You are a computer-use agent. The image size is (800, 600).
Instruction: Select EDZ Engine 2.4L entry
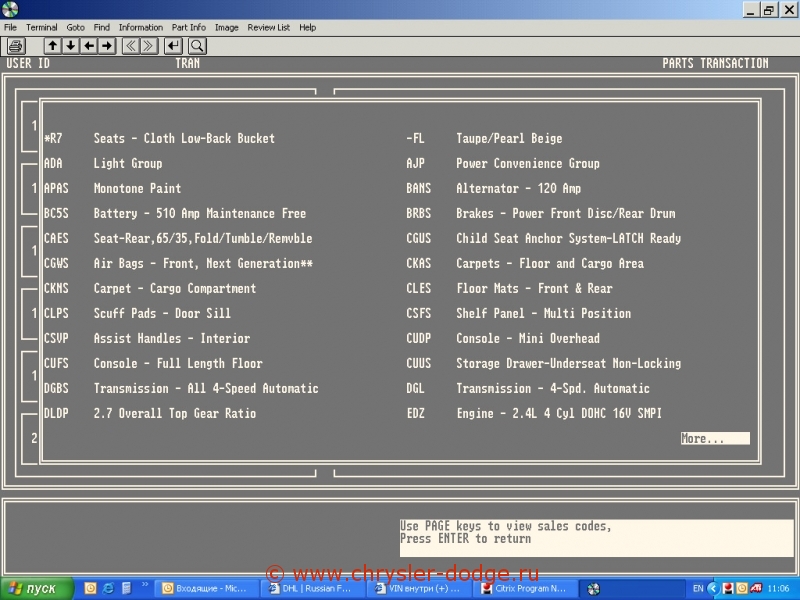coord(534,413)
